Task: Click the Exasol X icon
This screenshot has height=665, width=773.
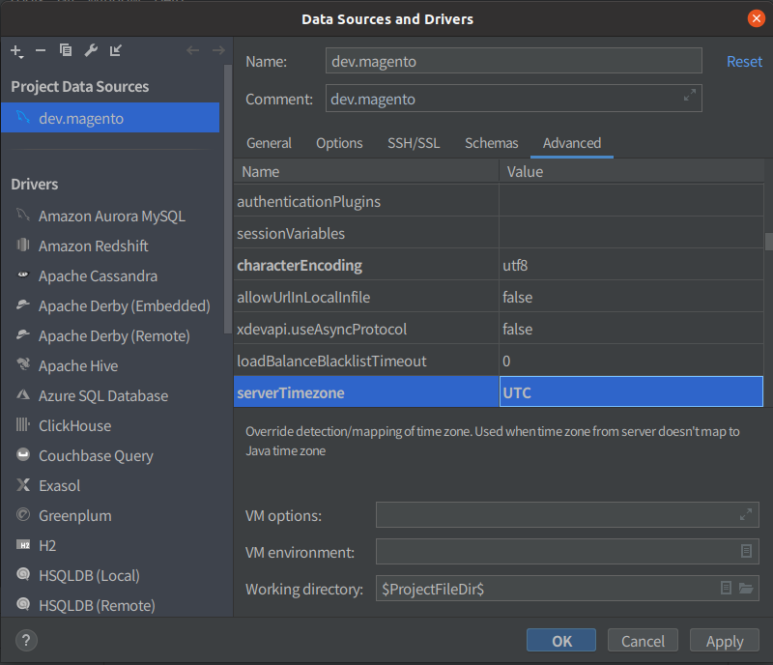Action: [x=23, y=485]
